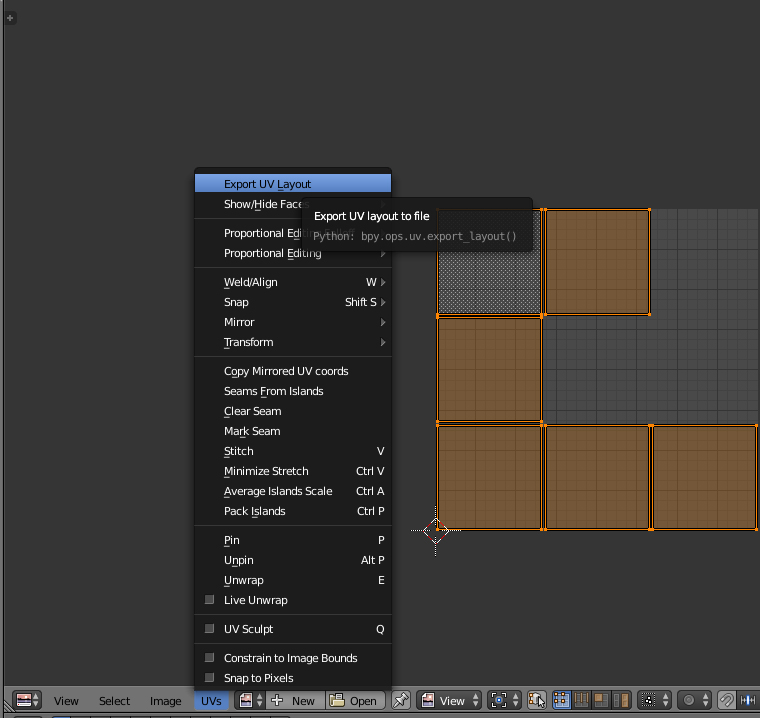This screenshot has width=760, height=718.
Task: Open the proportional editing falloff selector
Action: coord(695,701)
